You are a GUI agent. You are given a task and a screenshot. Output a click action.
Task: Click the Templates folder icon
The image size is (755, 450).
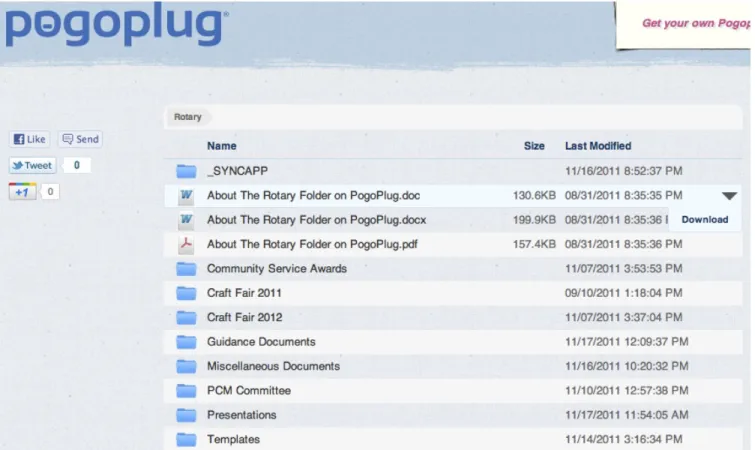[x=186, y=439]
